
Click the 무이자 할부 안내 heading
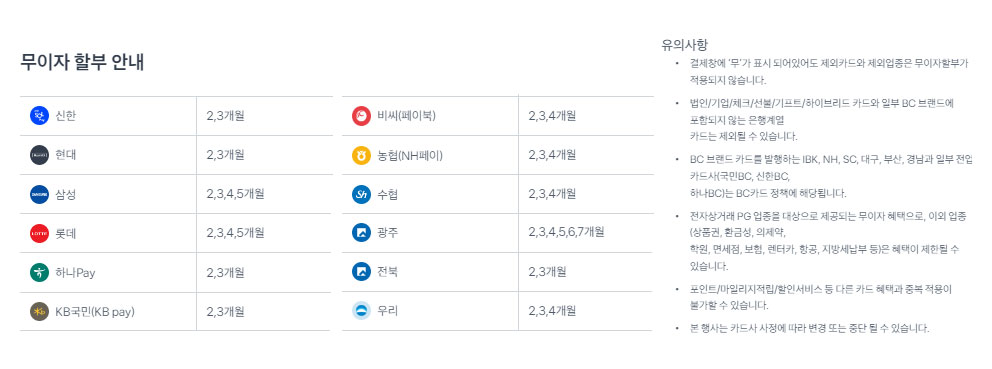(x=82, y=62)
